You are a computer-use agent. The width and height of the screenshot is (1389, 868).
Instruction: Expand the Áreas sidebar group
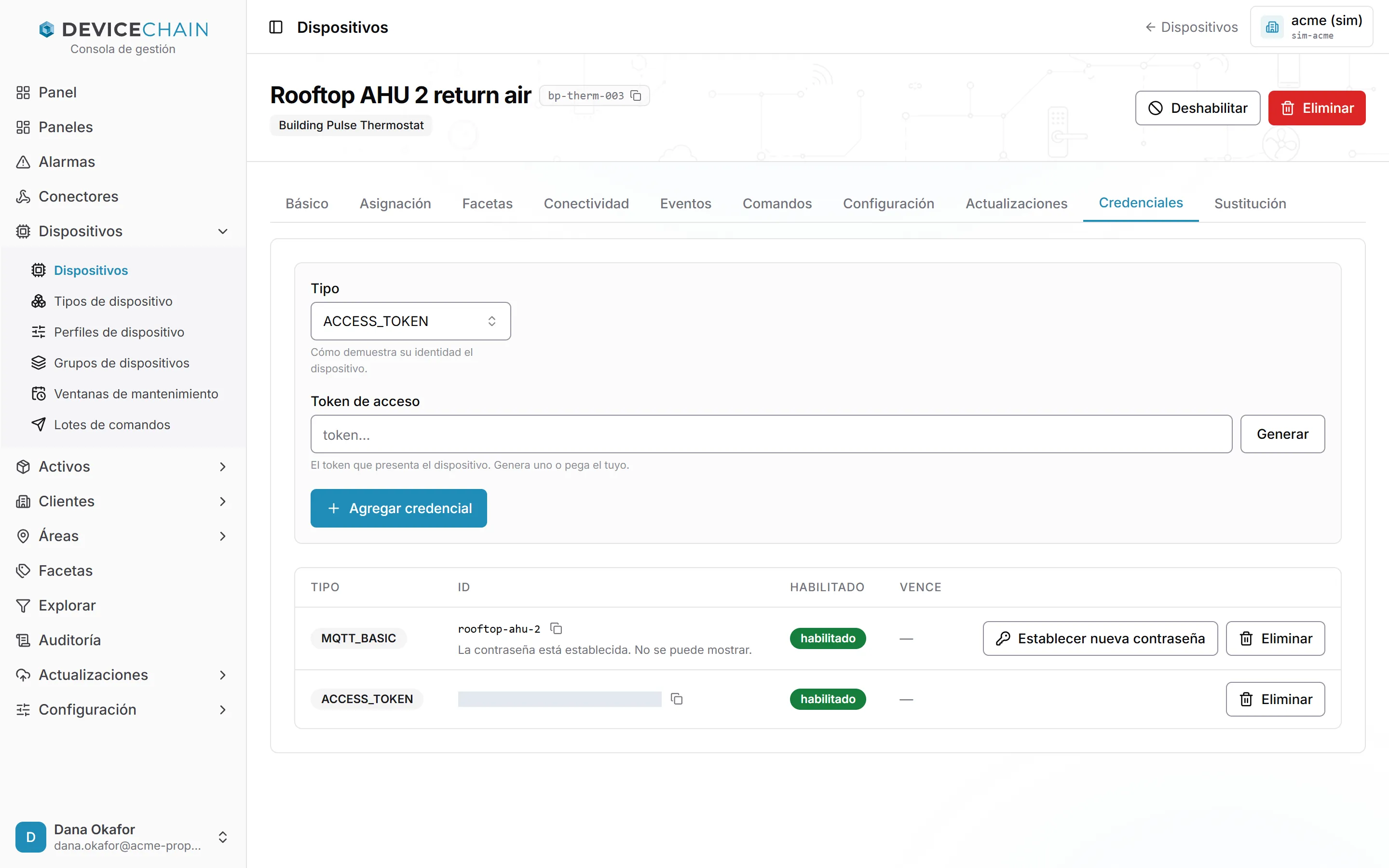pos(123,536)
